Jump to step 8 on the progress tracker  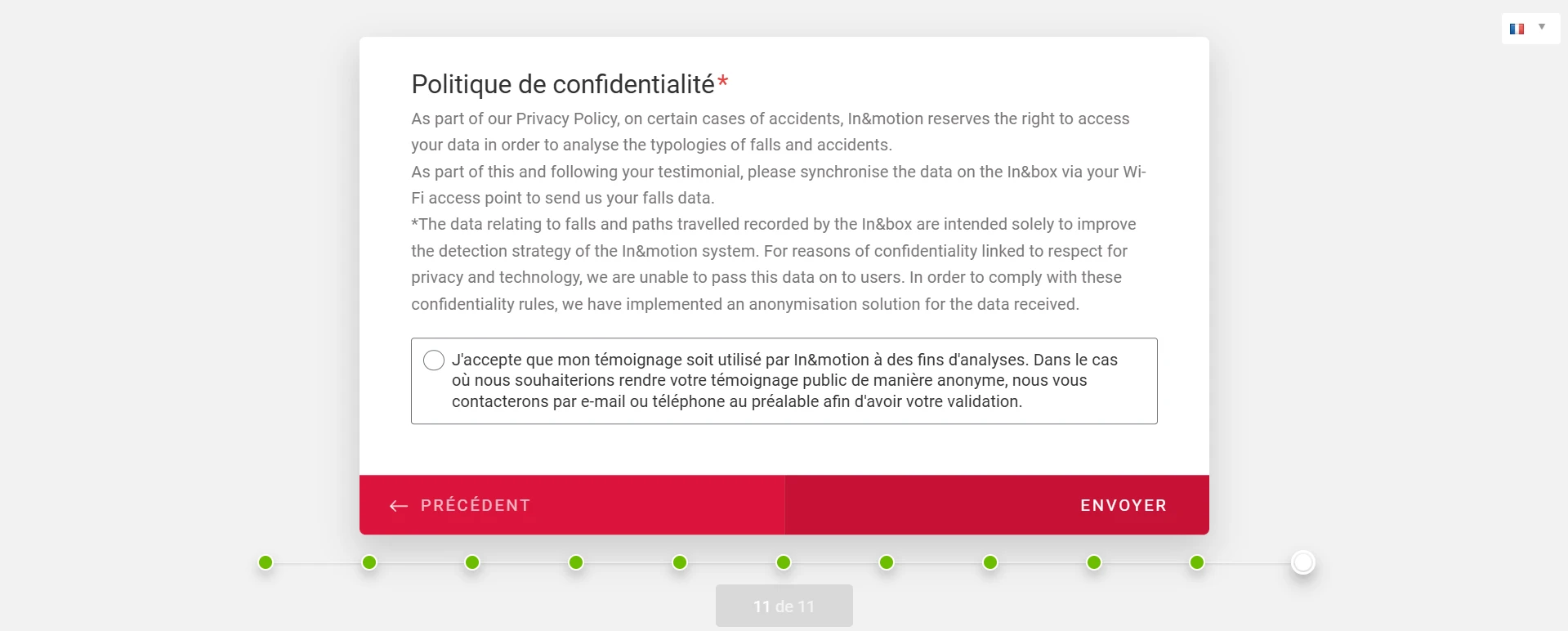click(x=989, y=562)
